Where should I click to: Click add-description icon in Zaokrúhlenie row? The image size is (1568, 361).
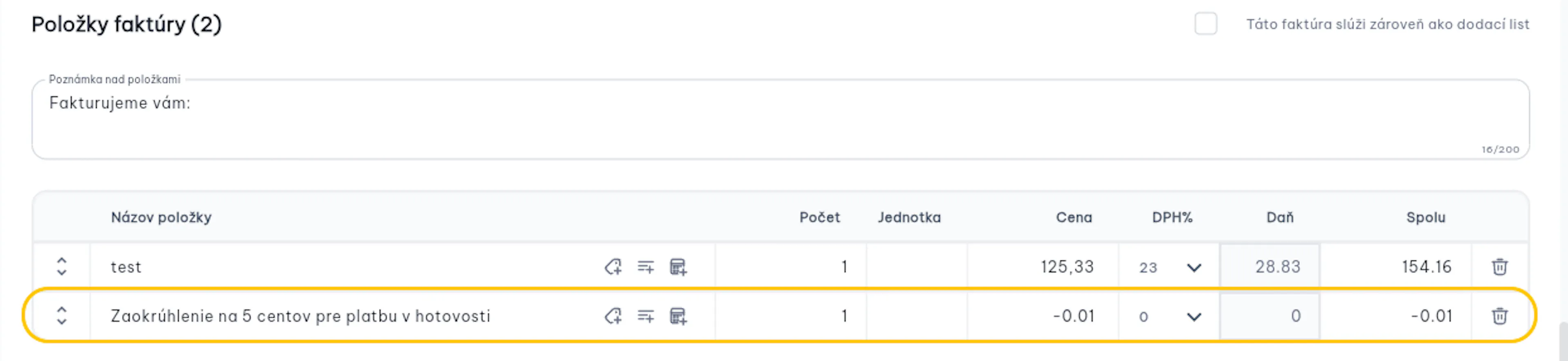click(x=645, y=316)
